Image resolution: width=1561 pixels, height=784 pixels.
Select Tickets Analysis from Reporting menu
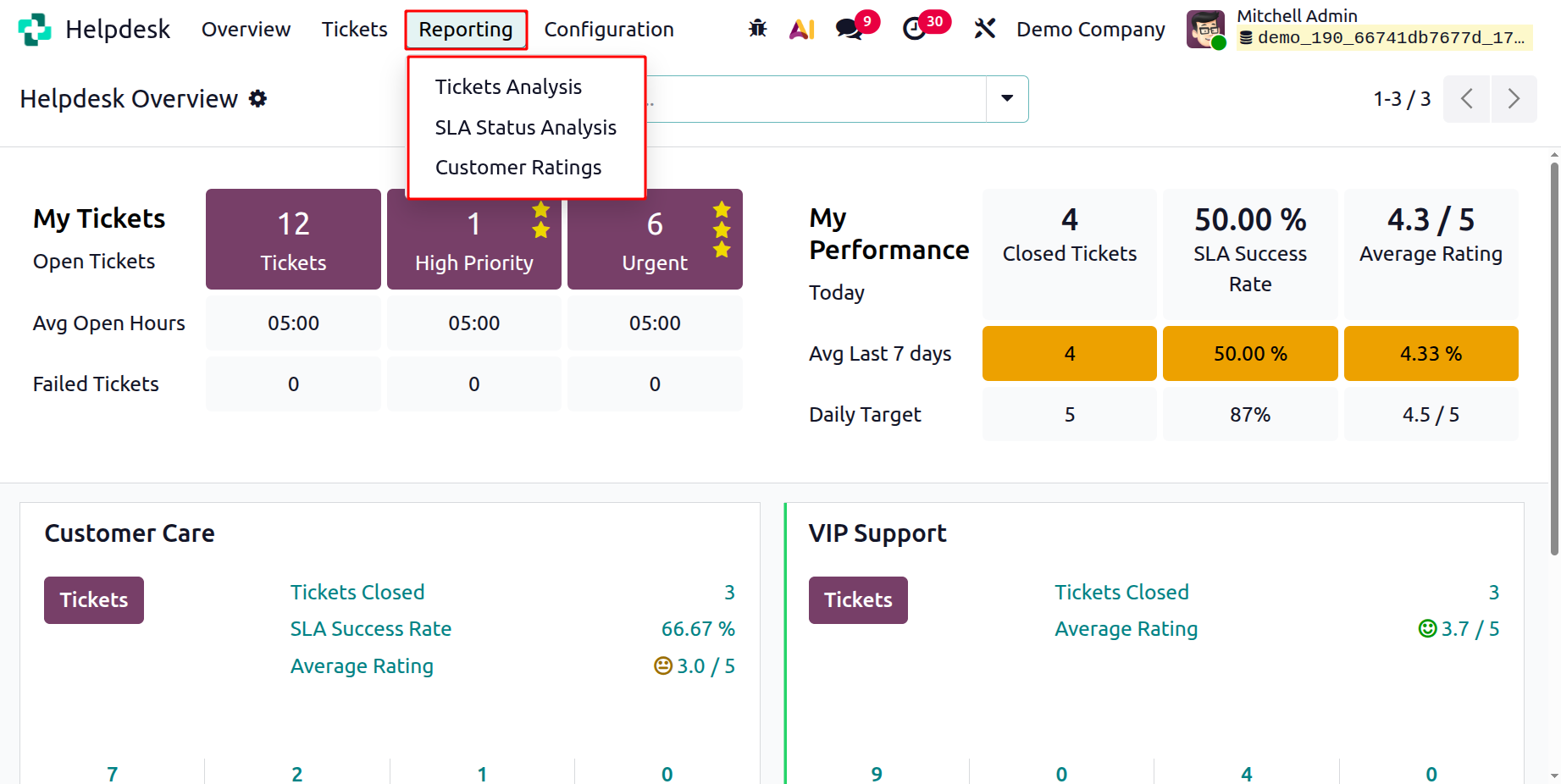(508, 87)
